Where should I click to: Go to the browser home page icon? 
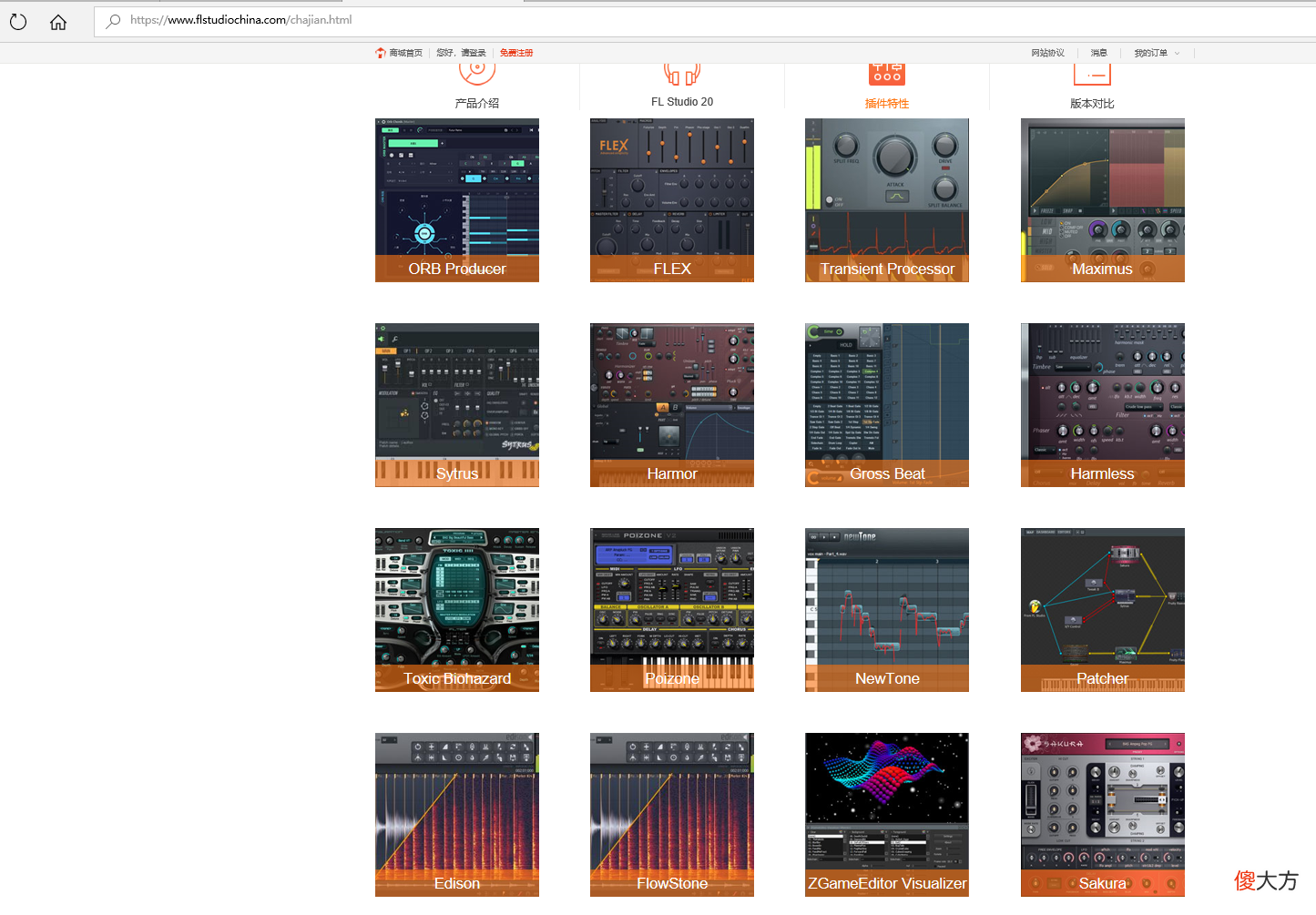[x=58, y=21]
